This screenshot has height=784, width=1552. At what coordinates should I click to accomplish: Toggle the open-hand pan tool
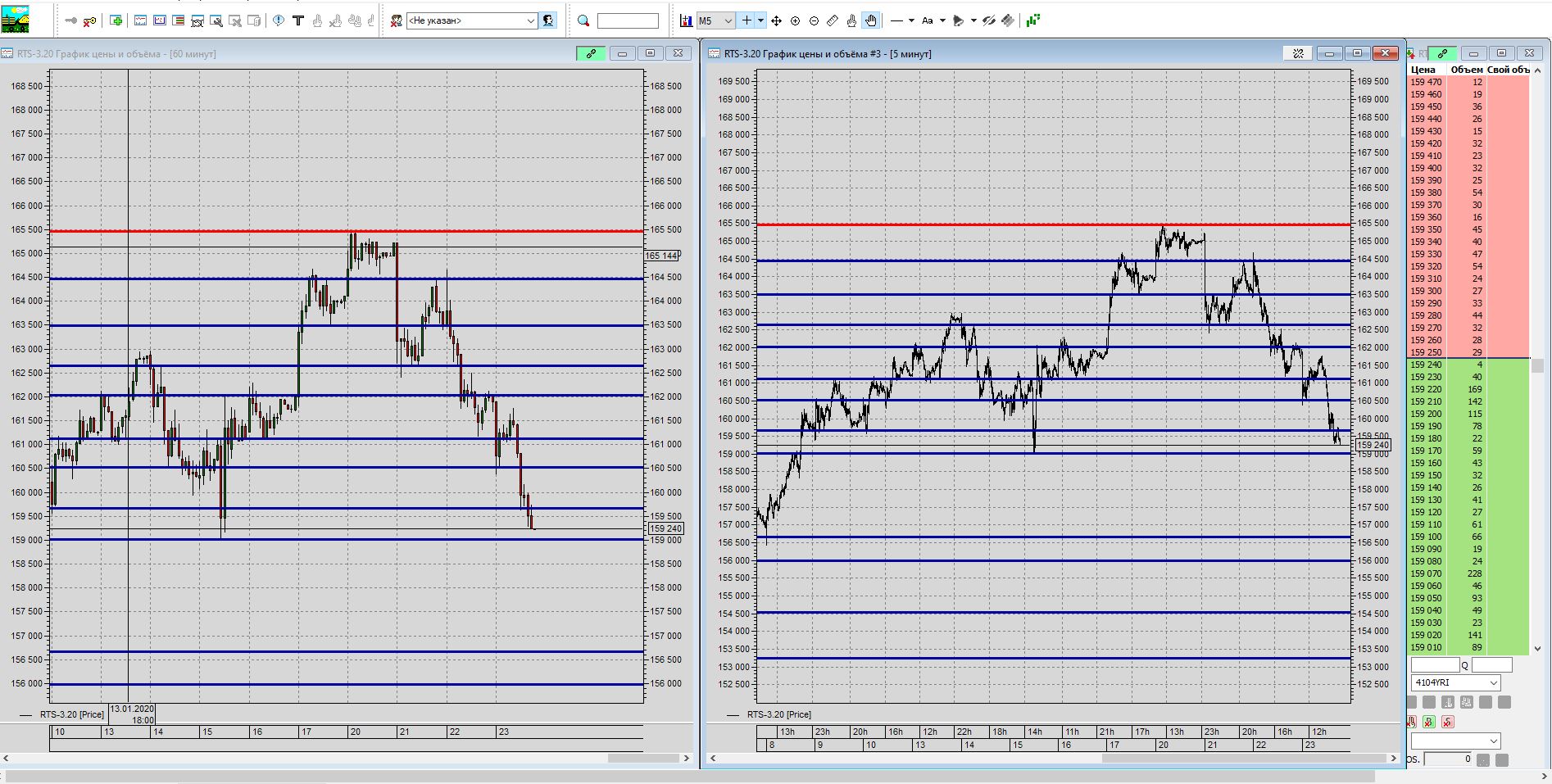point(871,20)
